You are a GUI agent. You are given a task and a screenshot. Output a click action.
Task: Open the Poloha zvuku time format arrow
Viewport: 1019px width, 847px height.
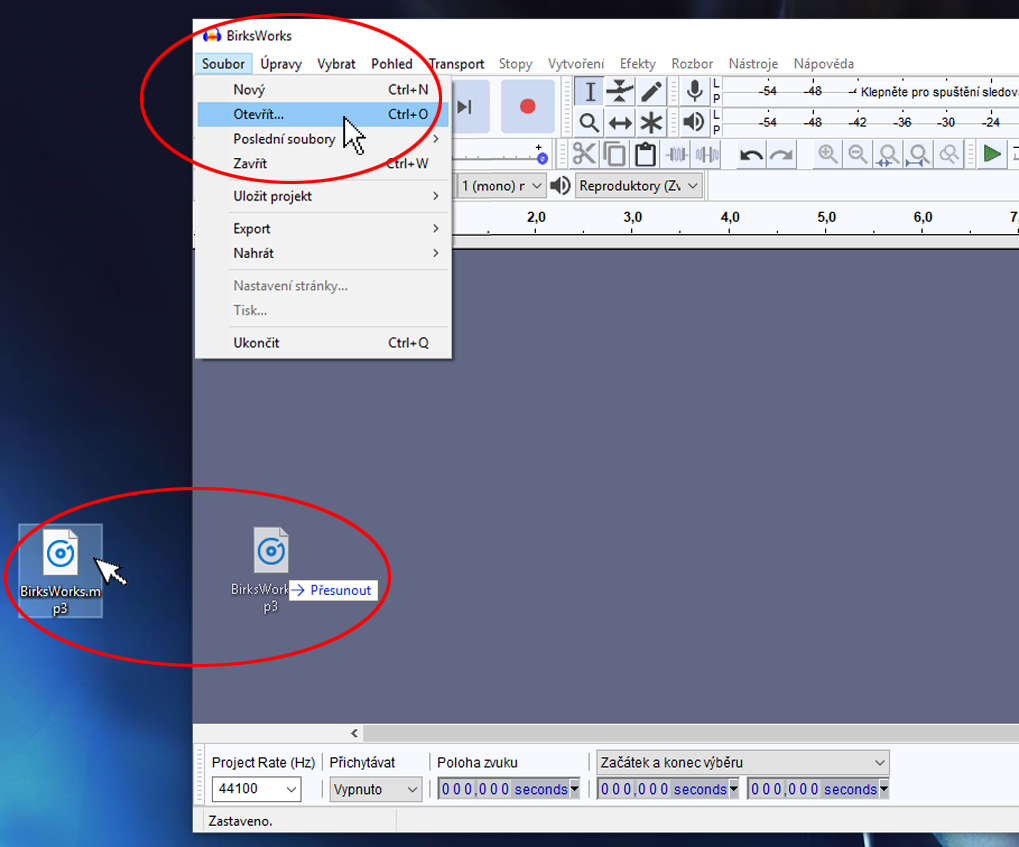coord(574,789)
